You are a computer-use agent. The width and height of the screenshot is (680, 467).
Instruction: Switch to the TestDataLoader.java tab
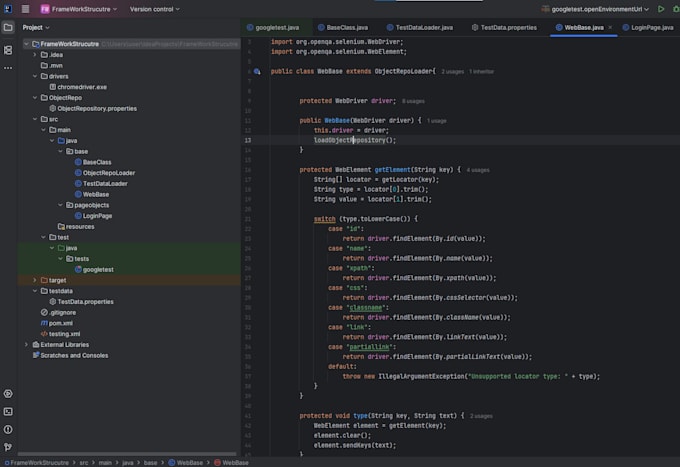coord(420,27)
